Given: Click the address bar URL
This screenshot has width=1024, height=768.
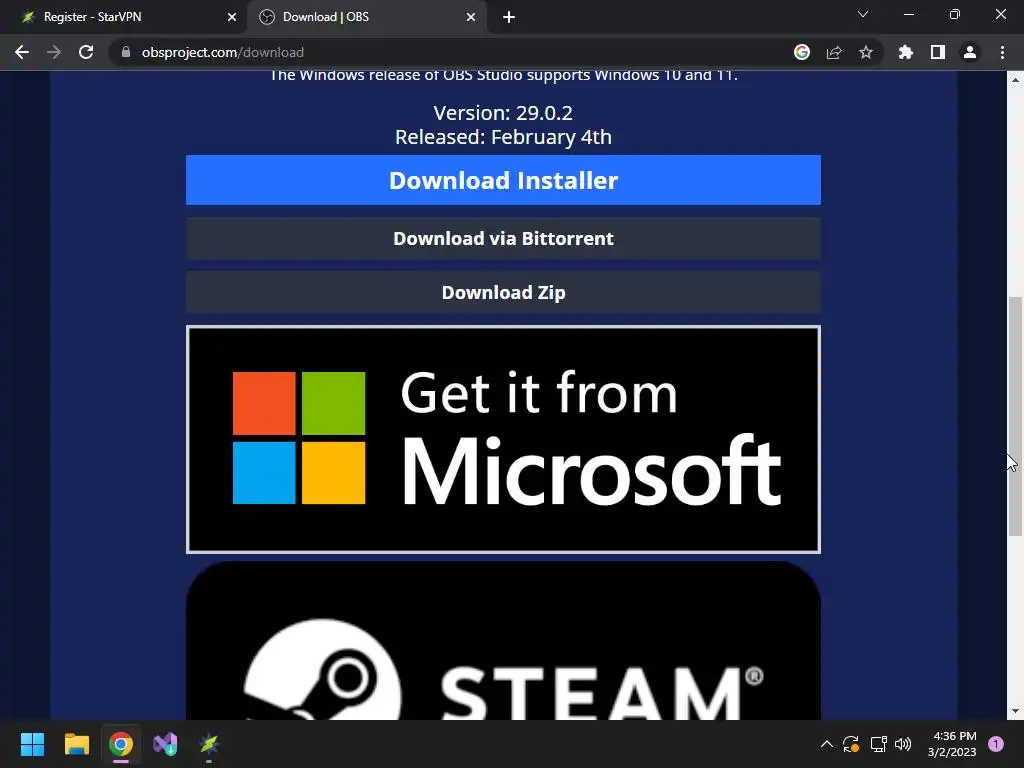Looking at the screenshot, I should tap(223, 52).
